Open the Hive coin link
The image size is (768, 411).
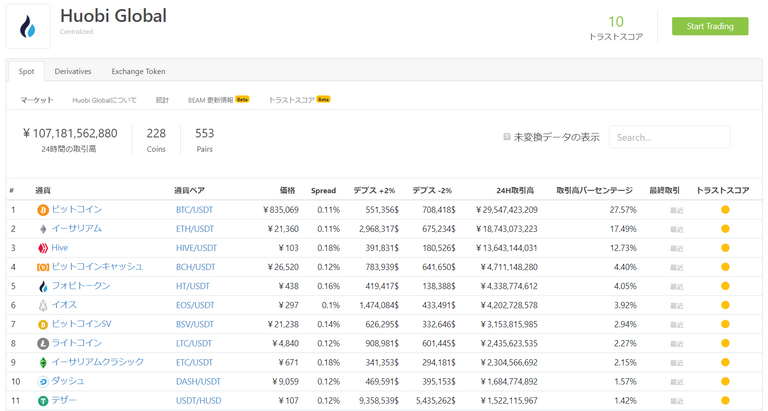tap(60, 248)
